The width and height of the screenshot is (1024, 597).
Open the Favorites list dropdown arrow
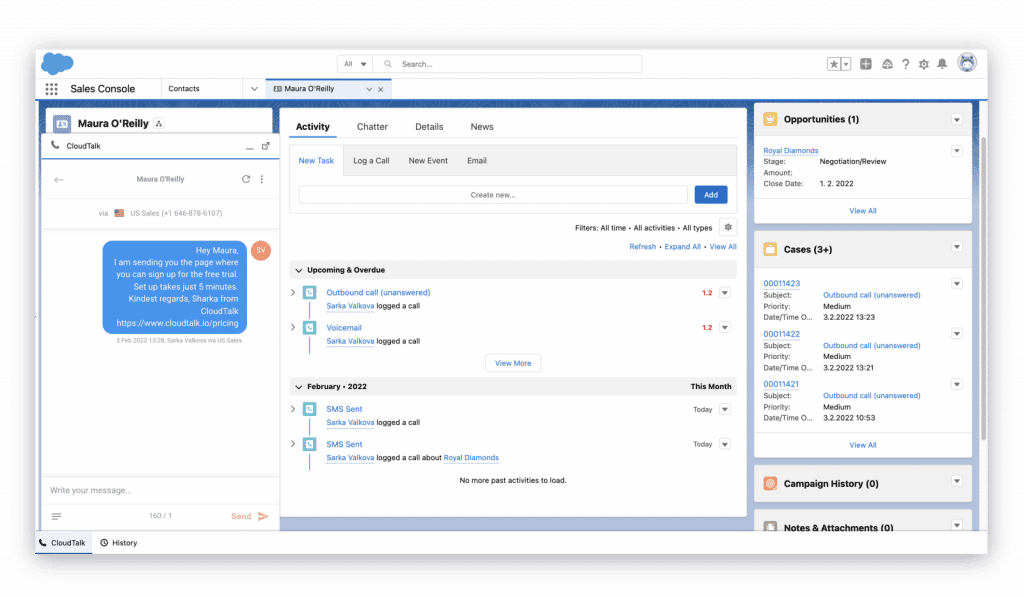(x=846, y=64)
